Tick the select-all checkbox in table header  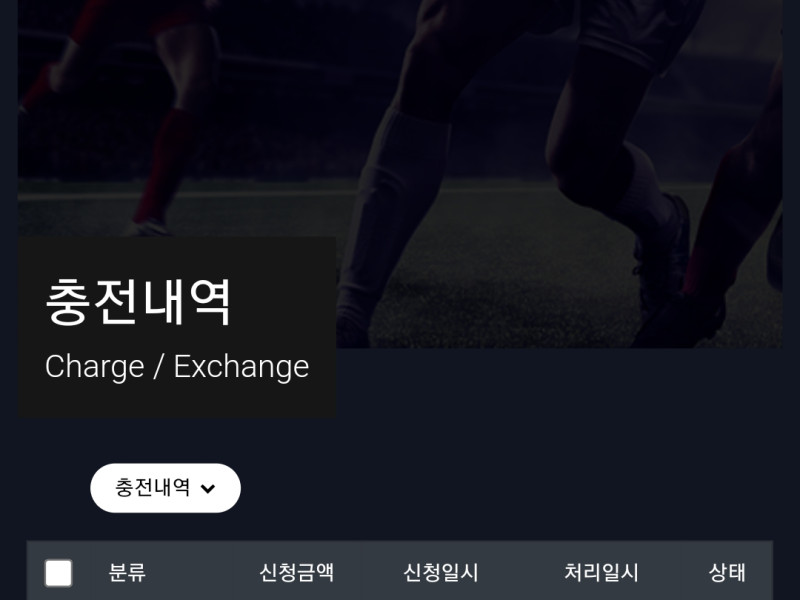pyautogui.click(x=58, y=573)
